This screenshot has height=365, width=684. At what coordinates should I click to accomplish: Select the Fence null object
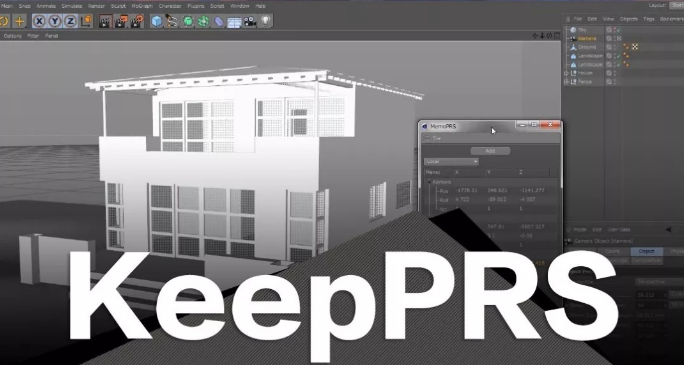tap(585, 82)
